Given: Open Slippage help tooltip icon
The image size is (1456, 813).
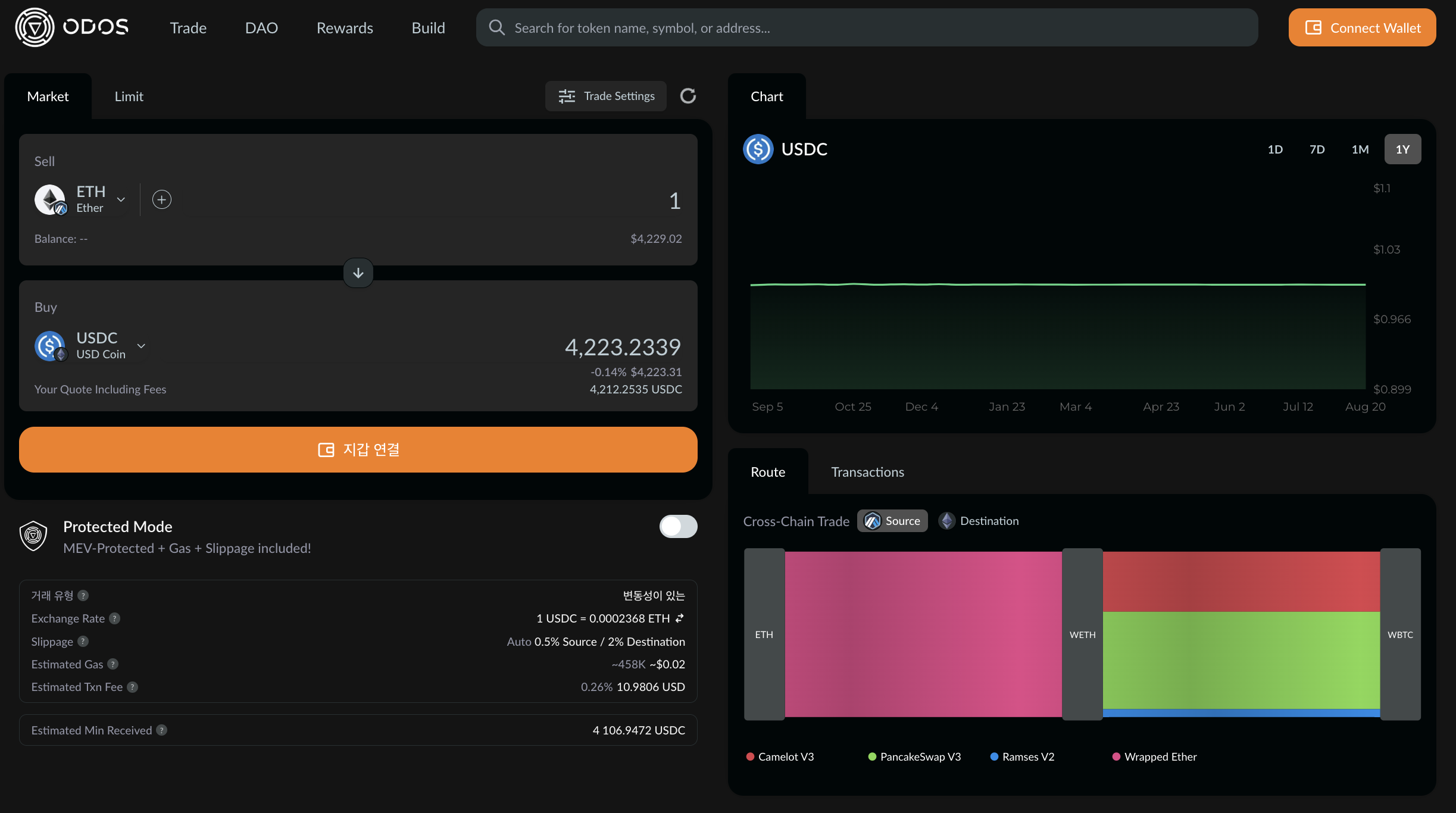Looking at the screenshot, I should point(83,641).
